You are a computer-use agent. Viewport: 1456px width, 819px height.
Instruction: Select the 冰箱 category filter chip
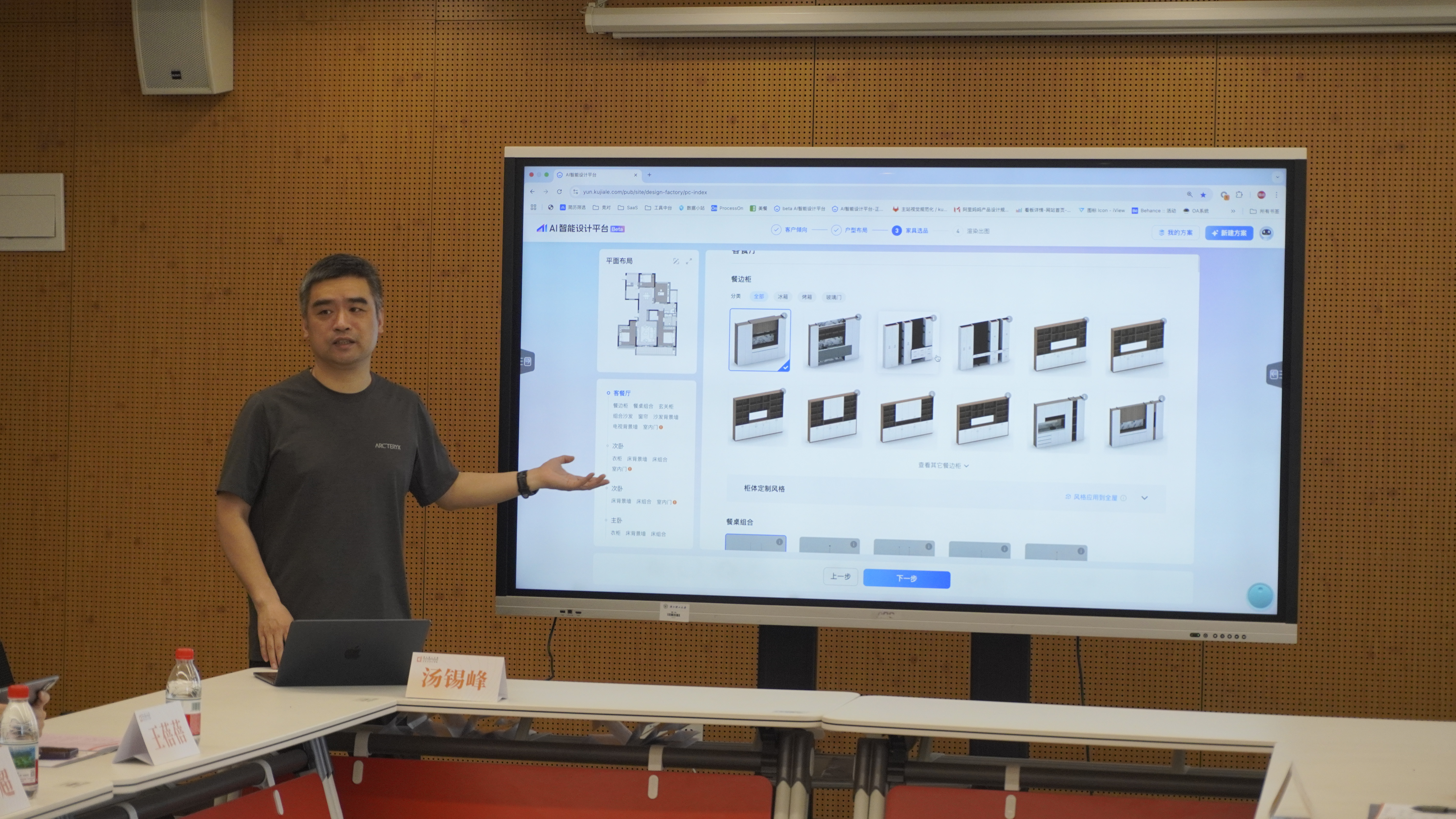click(x=782, y=297)
